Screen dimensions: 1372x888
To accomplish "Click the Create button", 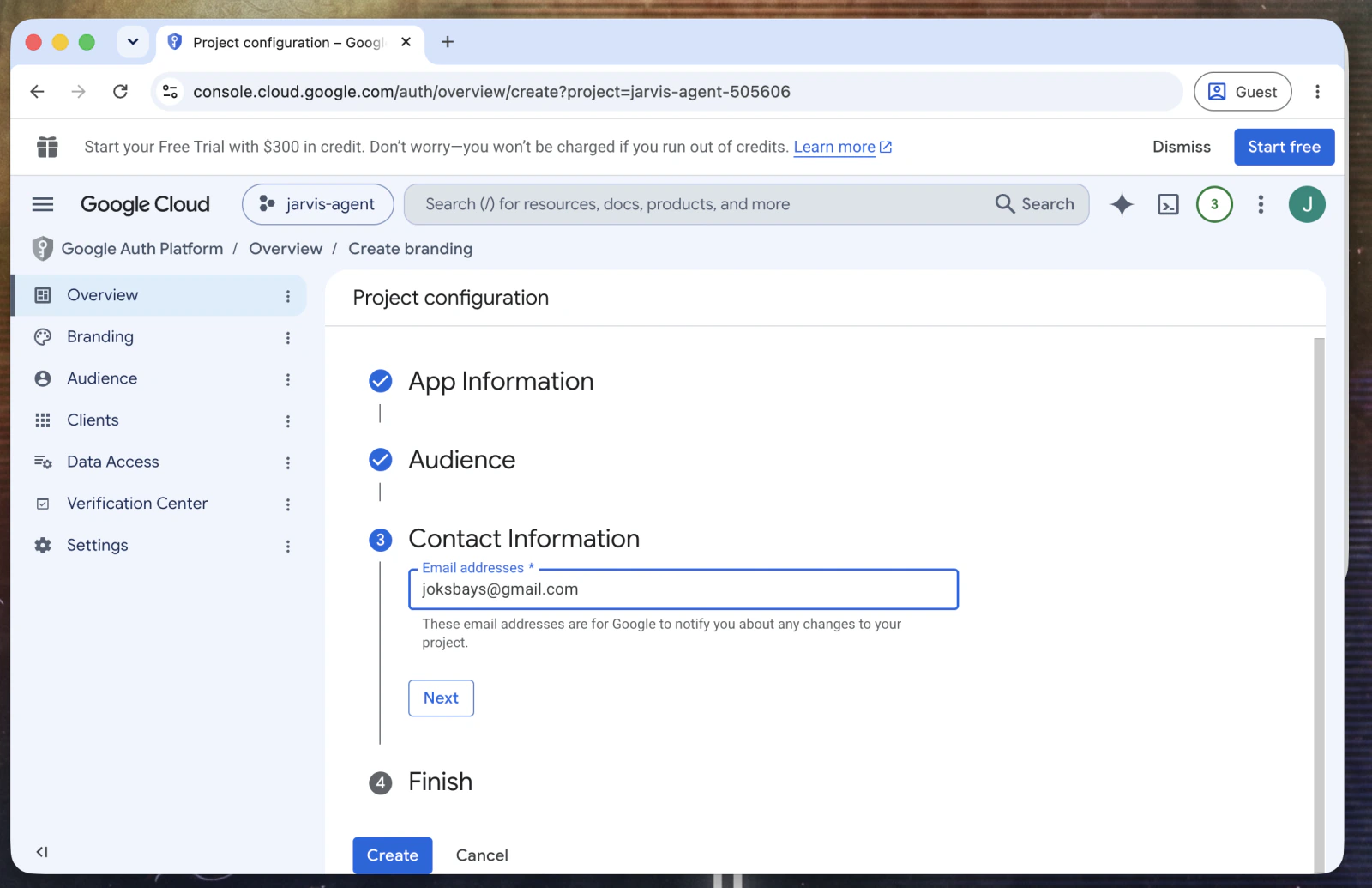I will click(x=393, y=855).
